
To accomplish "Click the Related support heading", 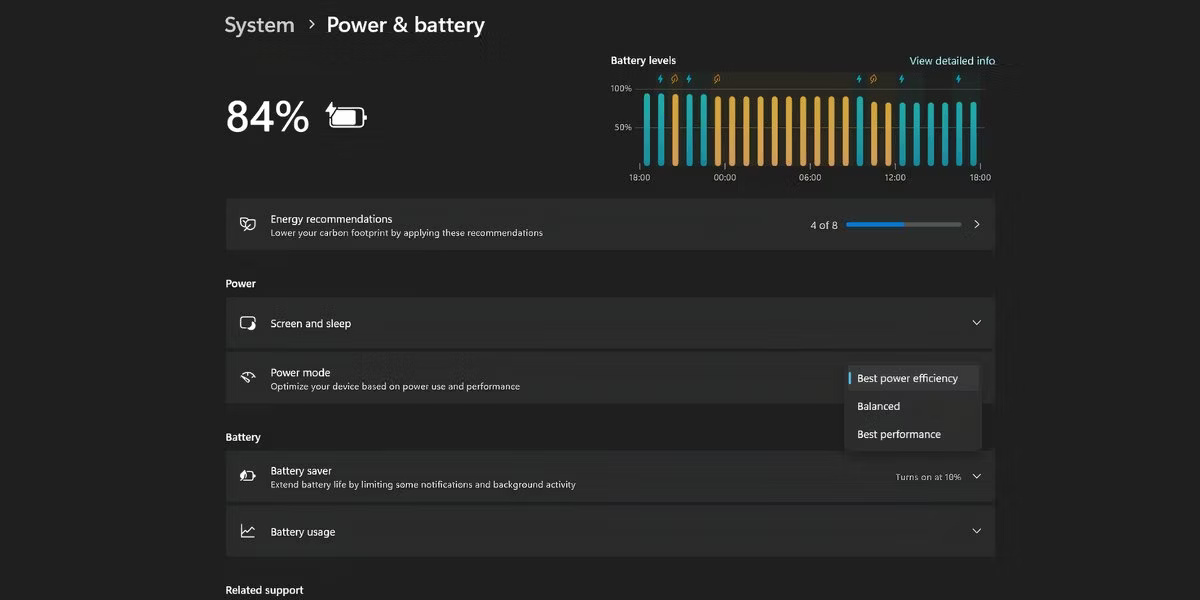I will coord(264,590).
